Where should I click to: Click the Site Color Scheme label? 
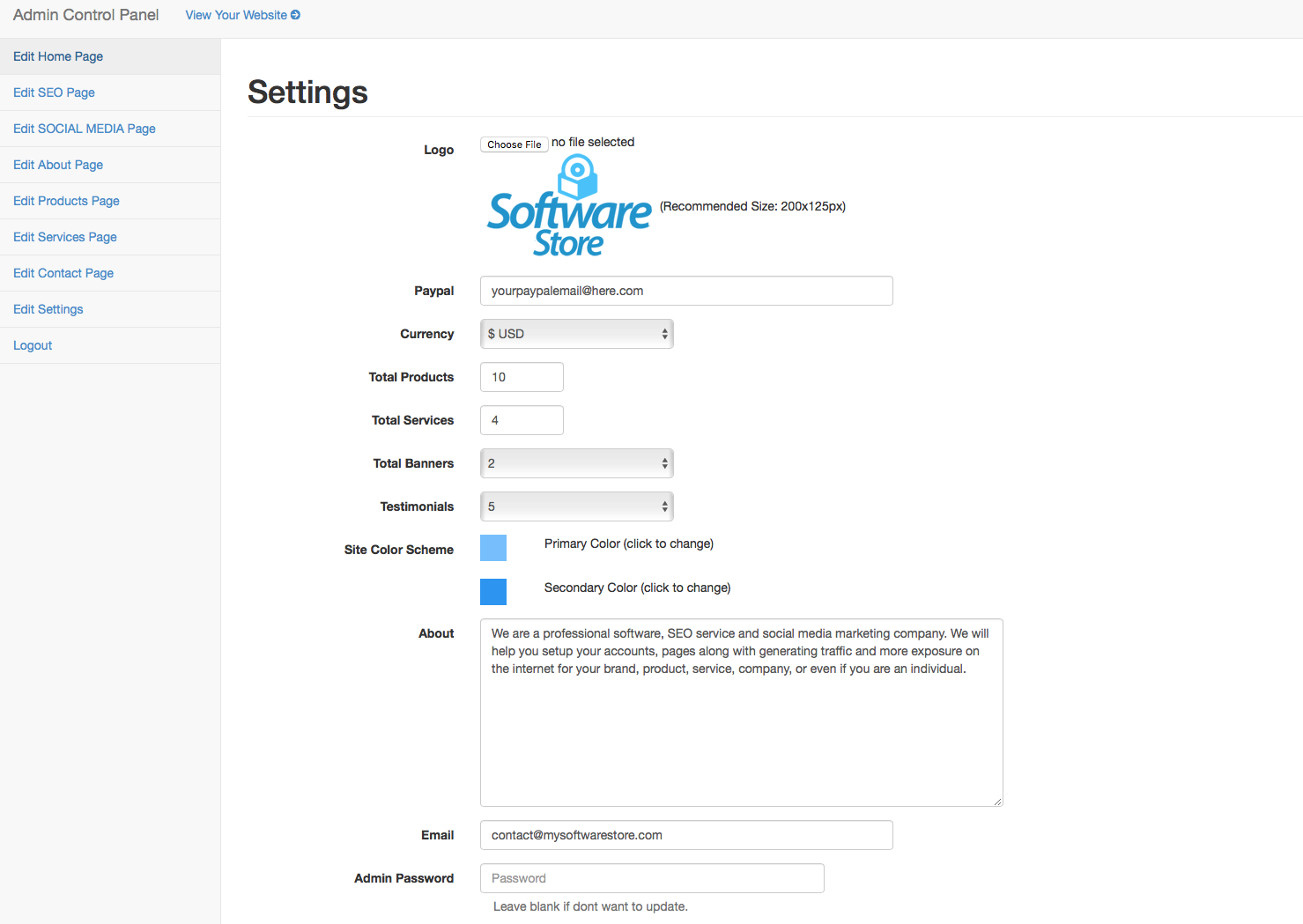coord(399,550)
